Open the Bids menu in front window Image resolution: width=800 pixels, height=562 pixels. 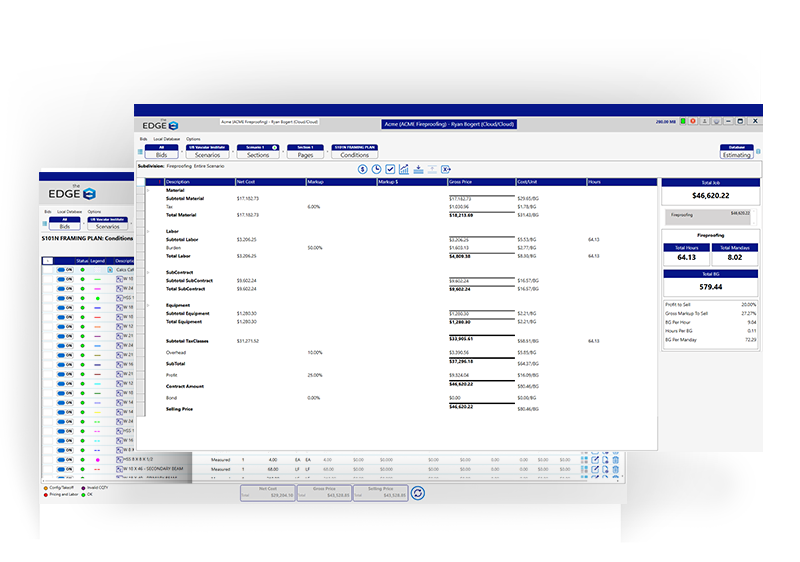point(143,139)
